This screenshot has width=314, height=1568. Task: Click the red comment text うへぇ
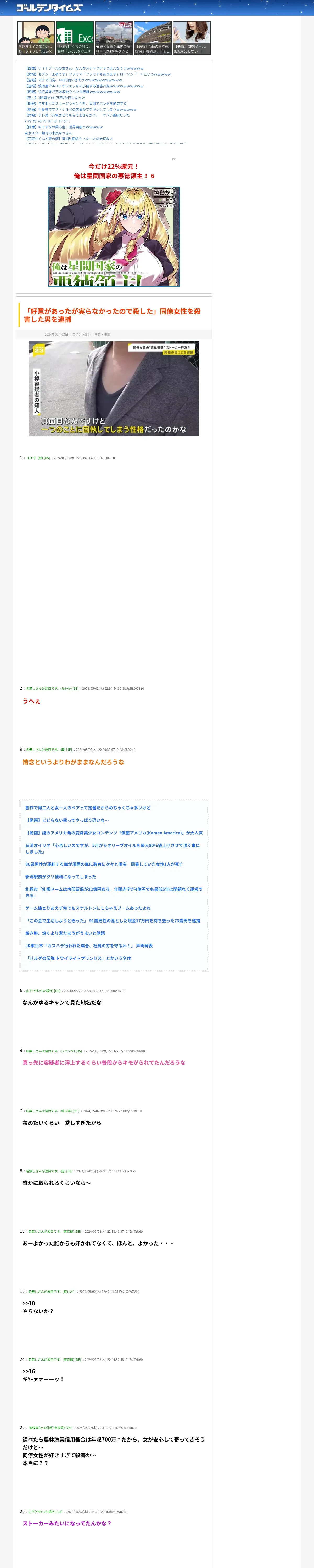tap(31, 701)
